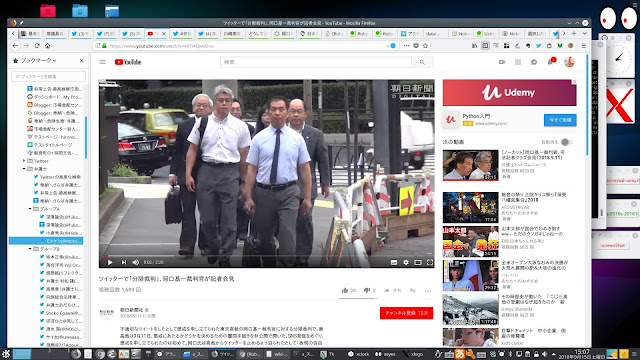Screen dimensions: 640x360
Task: Open the list all tabs dropdown
Action: (584, 33)
